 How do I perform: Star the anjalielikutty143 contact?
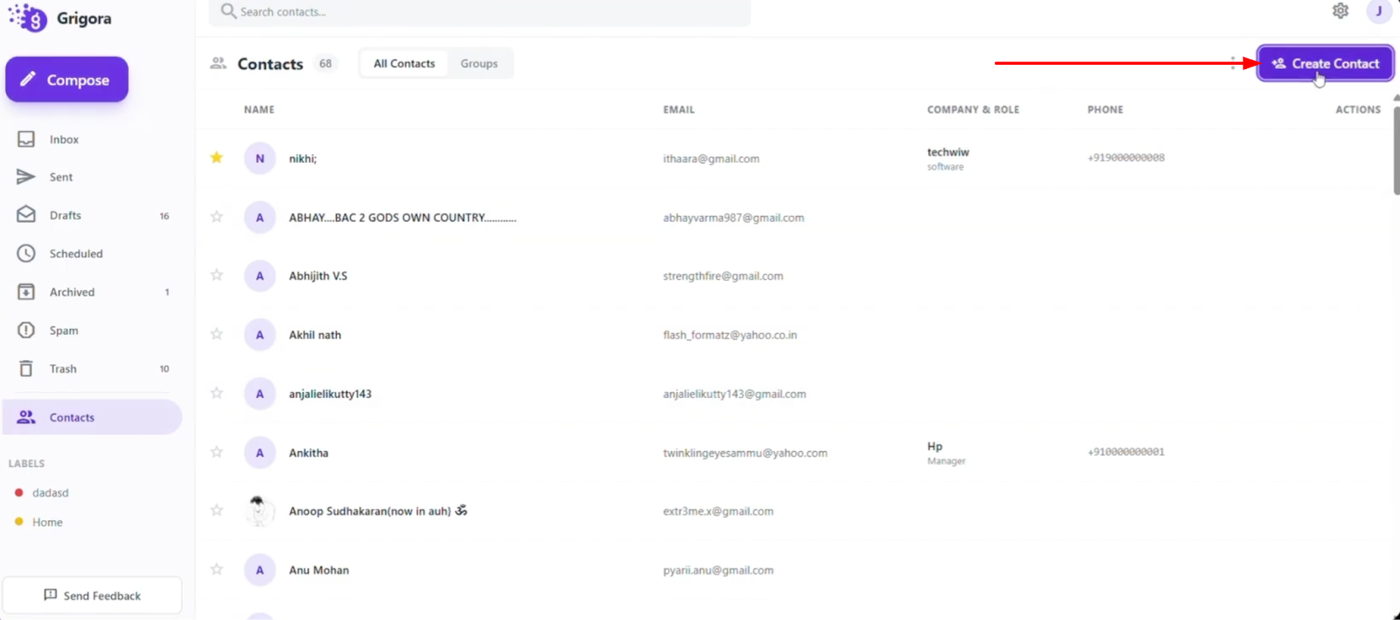tap(216, 393)
